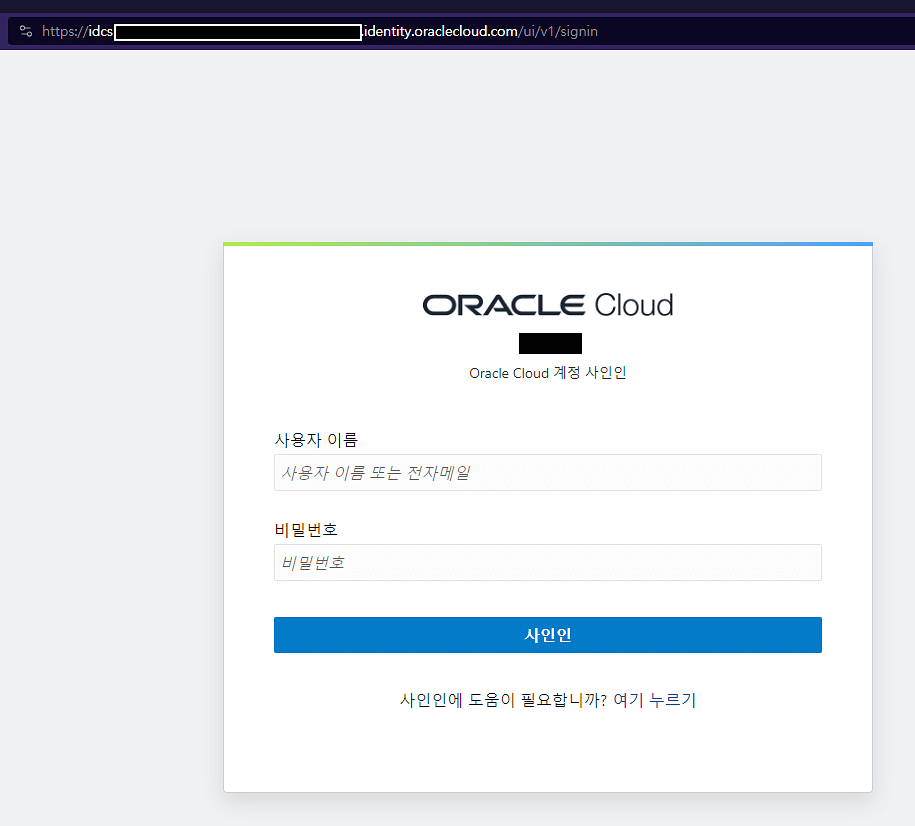Click the 'Oracle Cloud 계정 사인인' heading text

point(547,373)
